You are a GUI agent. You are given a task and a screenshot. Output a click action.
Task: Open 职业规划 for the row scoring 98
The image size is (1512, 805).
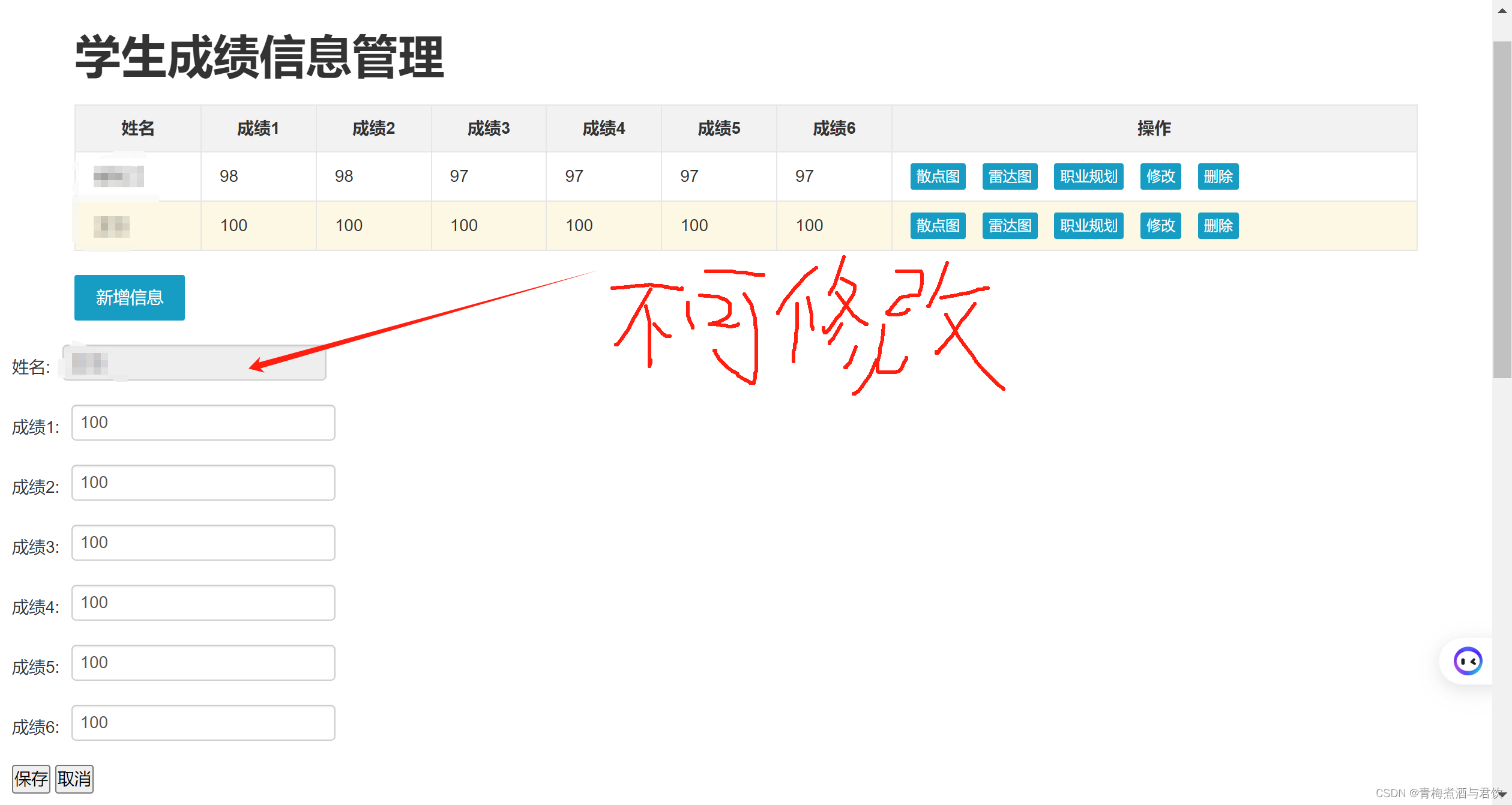pos(1088,176)
